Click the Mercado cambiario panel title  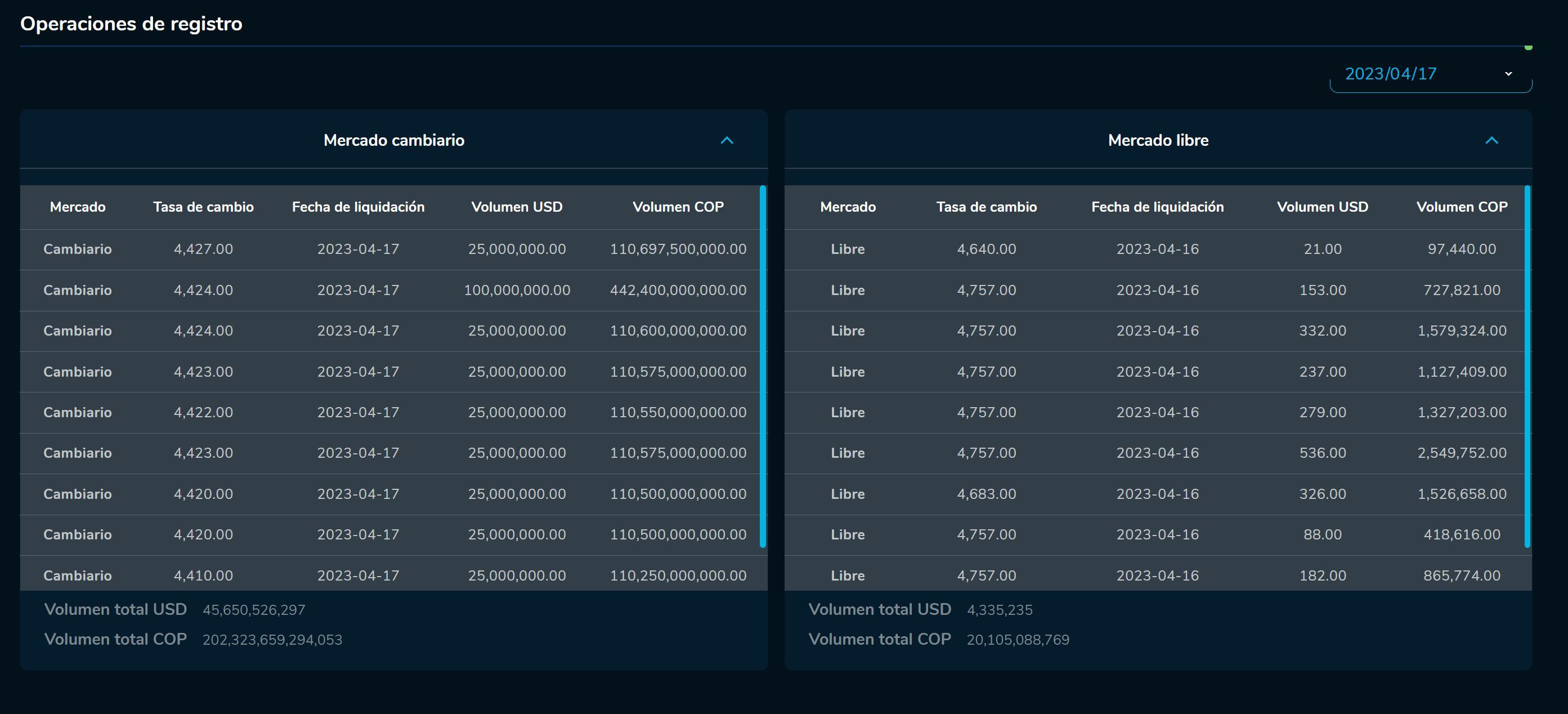[394, 141]
